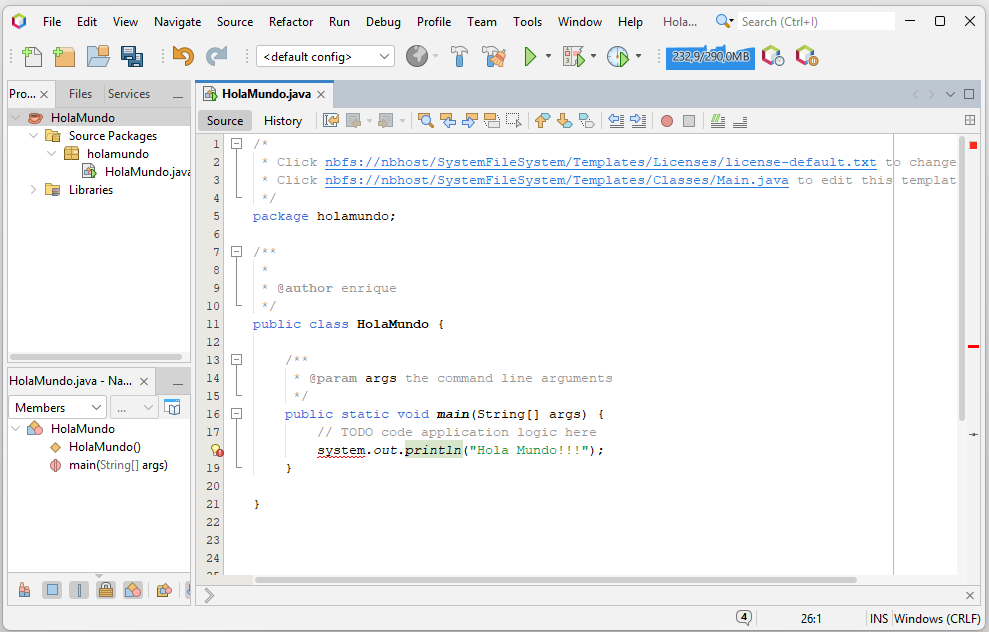Screen dimensions: 989x632
Task: Click the Find Selection magnifier icon
Action: pos(426,120)
